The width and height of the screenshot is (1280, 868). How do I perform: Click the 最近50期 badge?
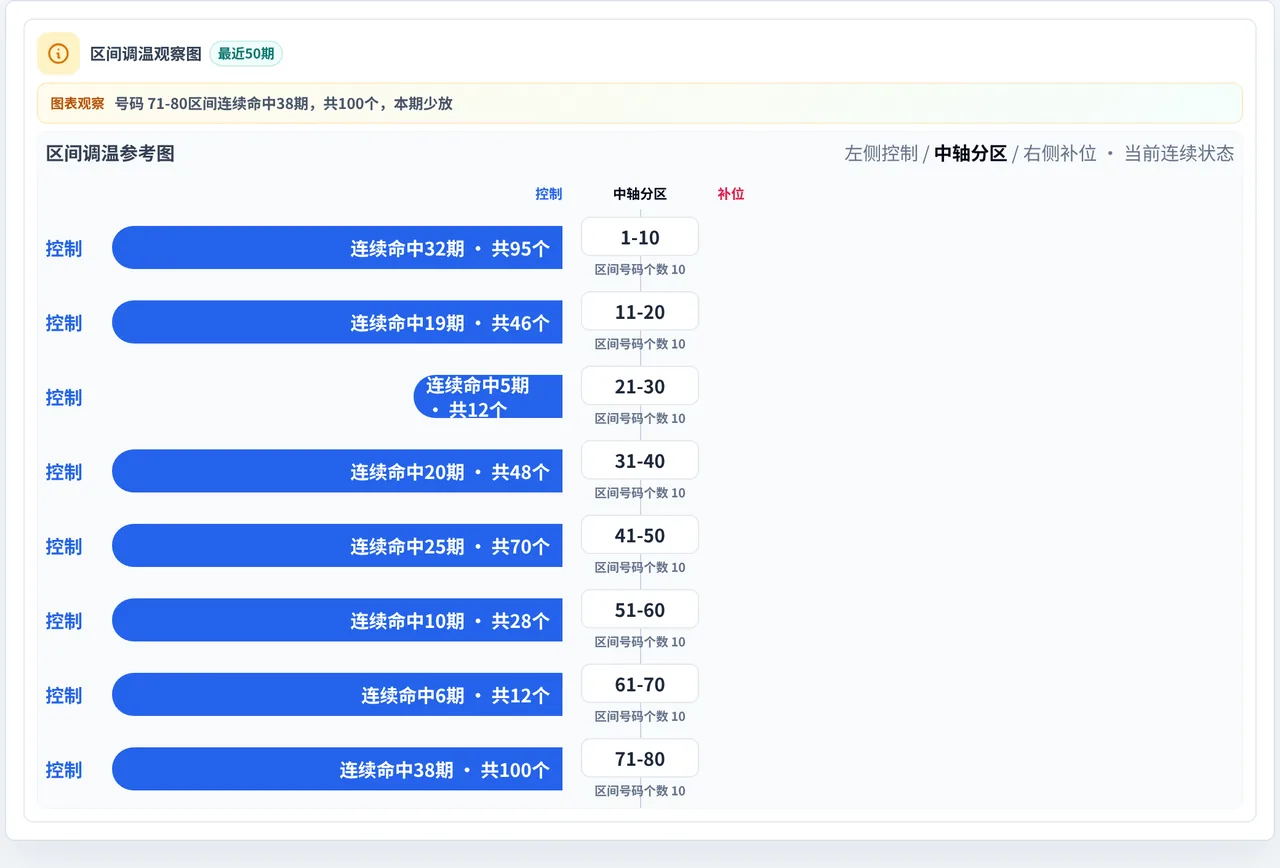point(246,53)
